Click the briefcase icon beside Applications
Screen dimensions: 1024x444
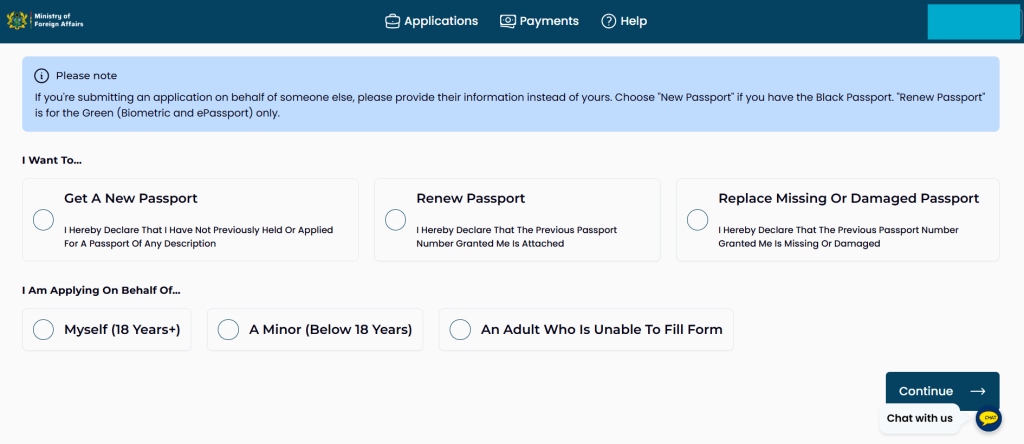click(x=392, y=21)
